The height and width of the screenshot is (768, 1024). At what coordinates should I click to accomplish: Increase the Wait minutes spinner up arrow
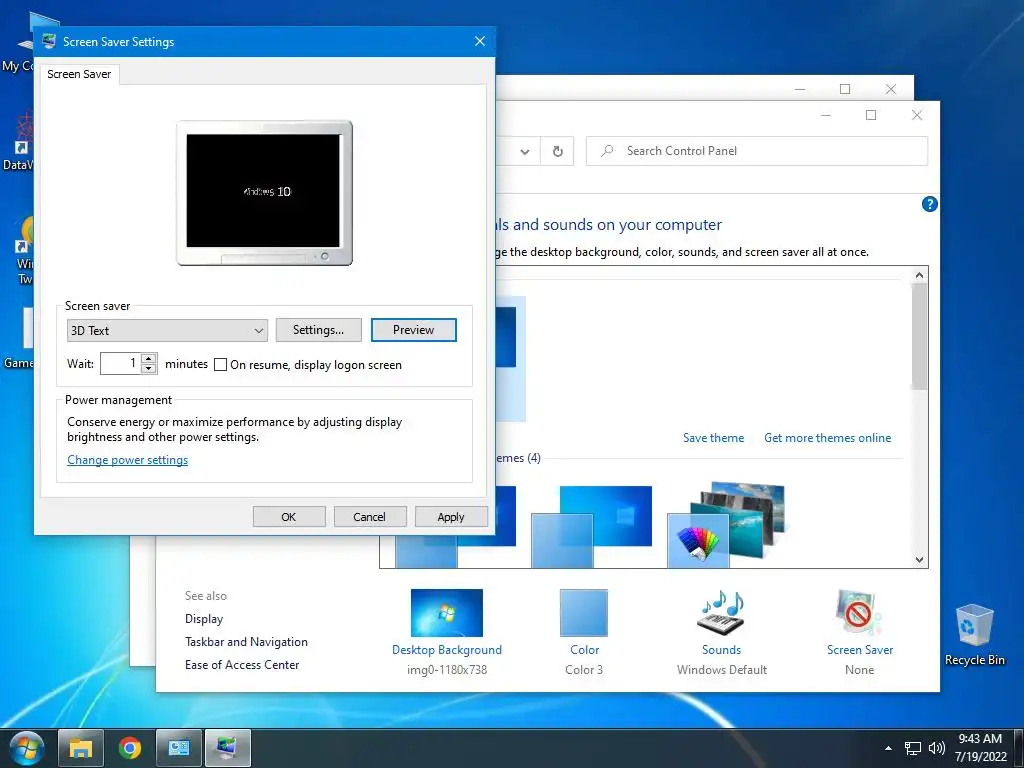tap(149, 359)
